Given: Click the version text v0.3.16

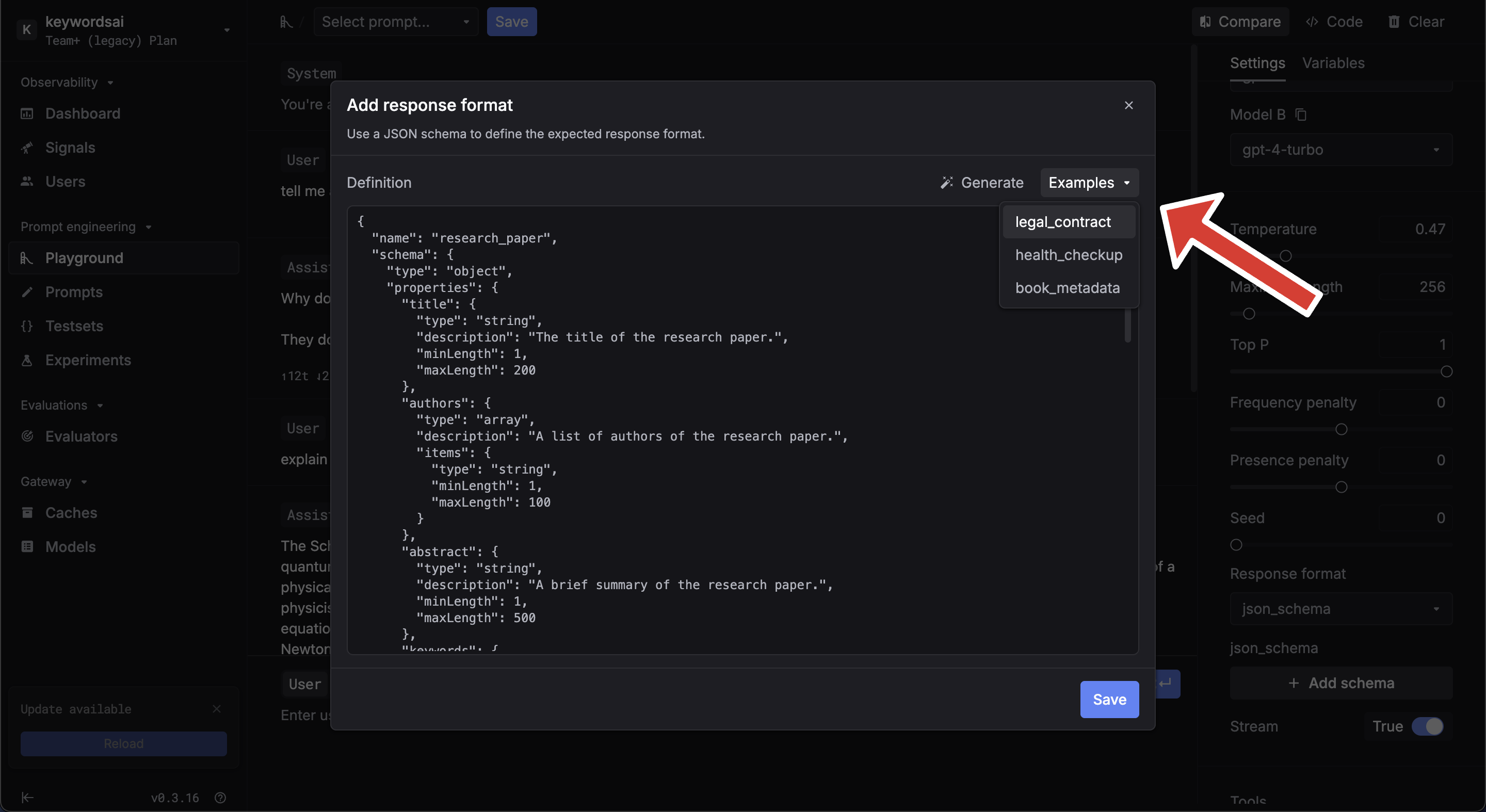Looking at the screenshot, I should 175,798.
